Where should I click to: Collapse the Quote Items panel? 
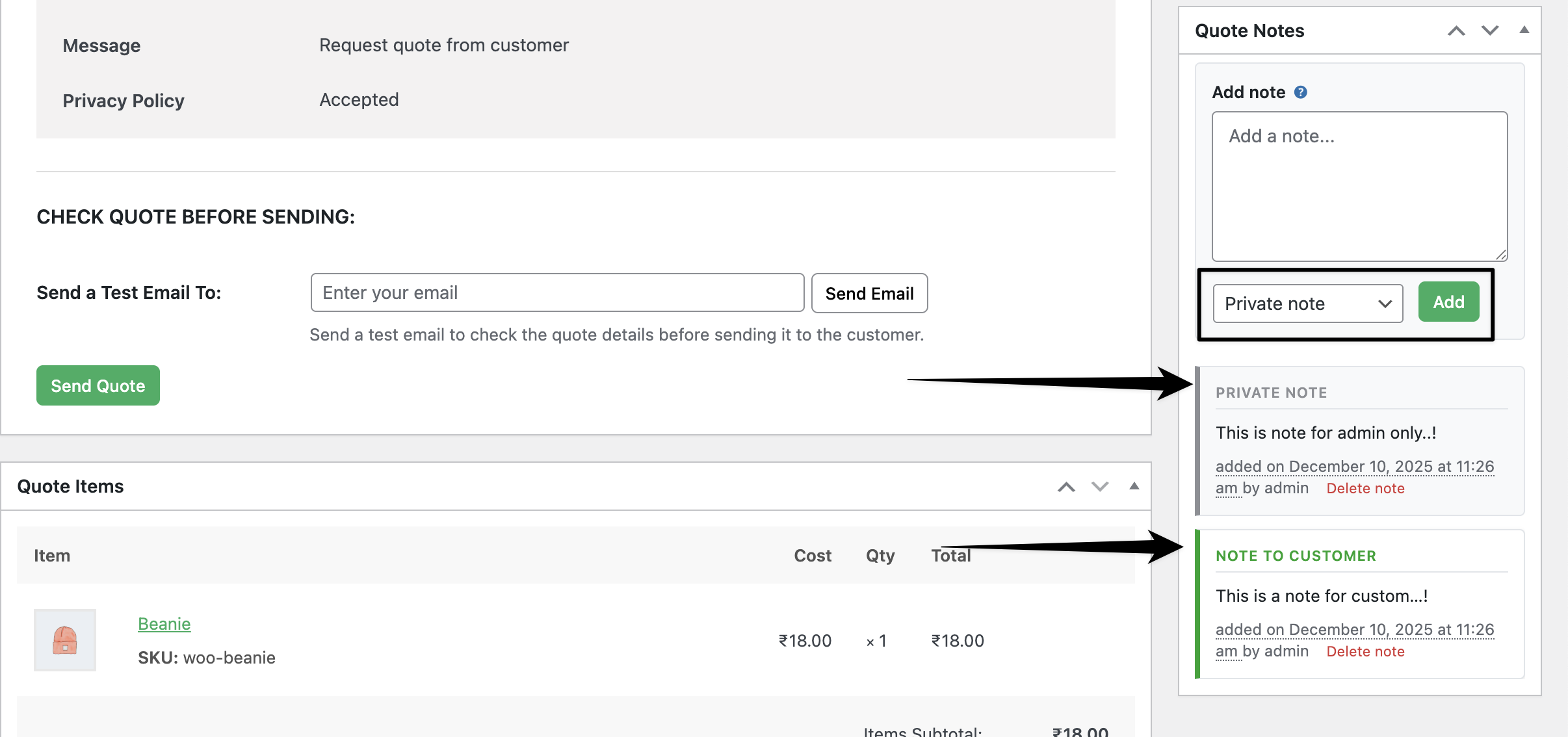1134,486
